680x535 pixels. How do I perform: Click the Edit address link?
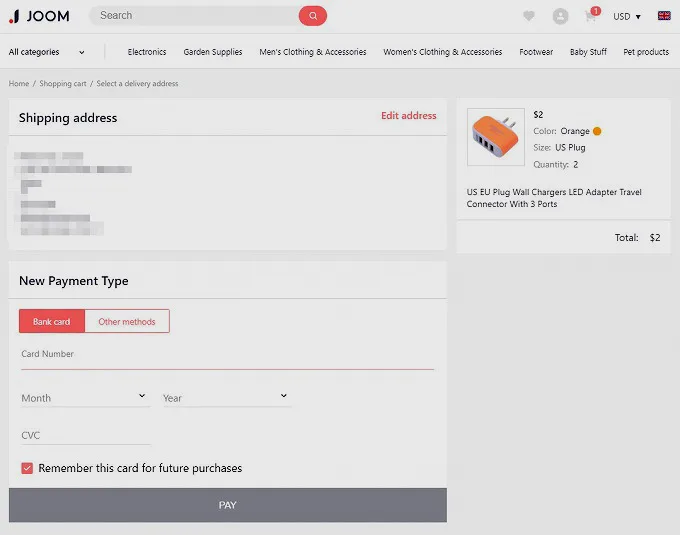tap(408, 116)
